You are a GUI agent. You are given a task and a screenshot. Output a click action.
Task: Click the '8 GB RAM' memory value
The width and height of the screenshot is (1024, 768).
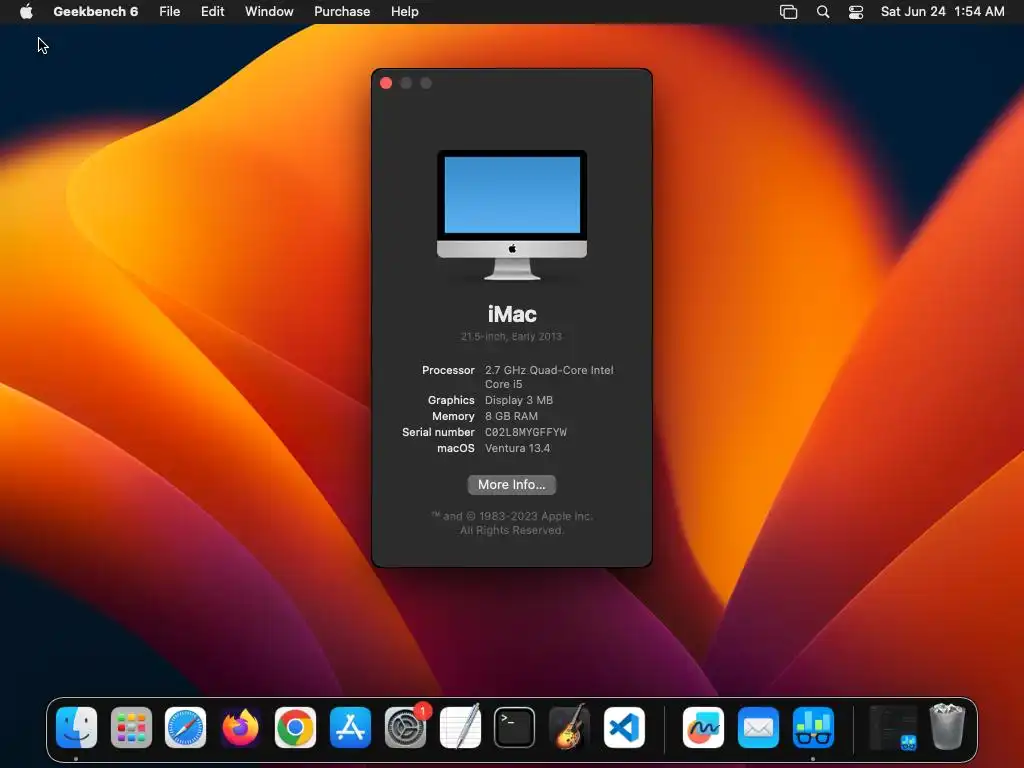(x=511, y=416)
